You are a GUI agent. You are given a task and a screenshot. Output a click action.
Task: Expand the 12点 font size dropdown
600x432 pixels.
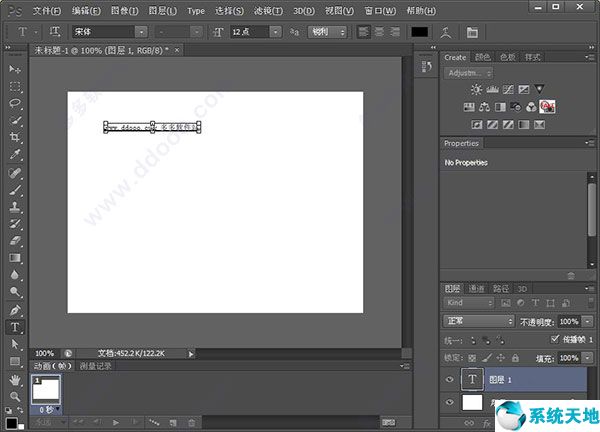pyautogui.click(x=277, y=32)
